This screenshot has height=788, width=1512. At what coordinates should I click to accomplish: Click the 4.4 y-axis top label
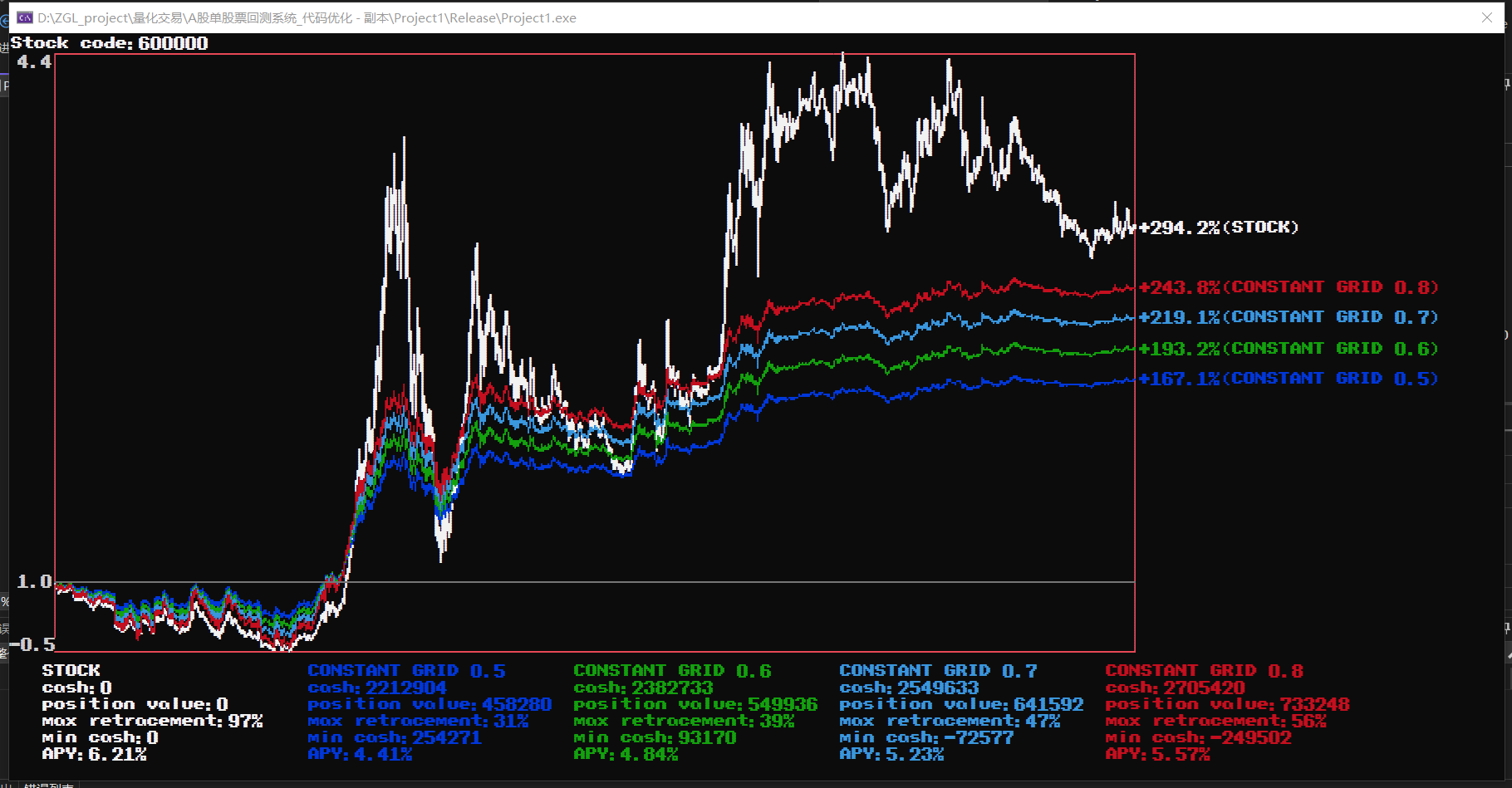pos(34,62)
